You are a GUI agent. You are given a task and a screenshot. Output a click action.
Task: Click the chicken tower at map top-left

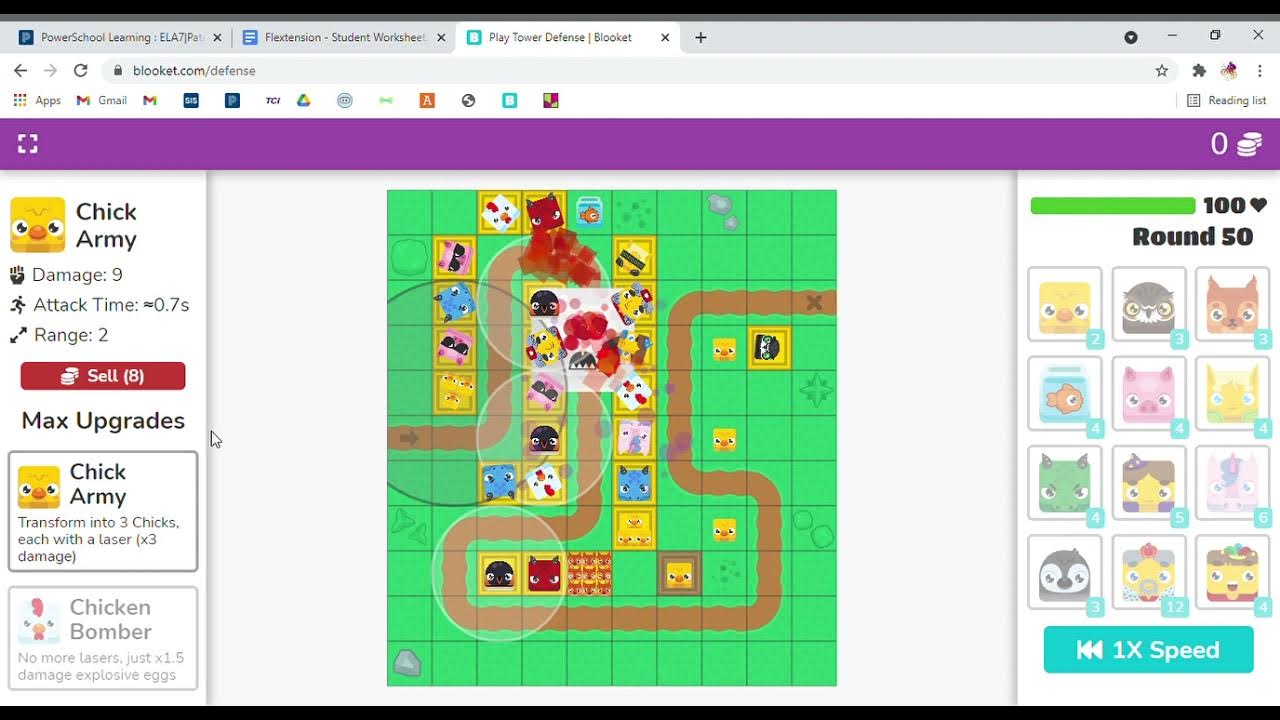(x=499, y=212)
